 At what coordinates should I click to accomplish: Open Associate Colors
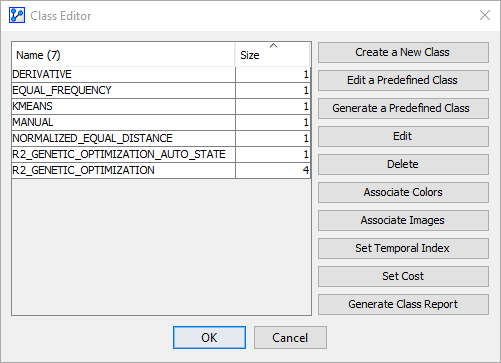[x=403, y=192]
